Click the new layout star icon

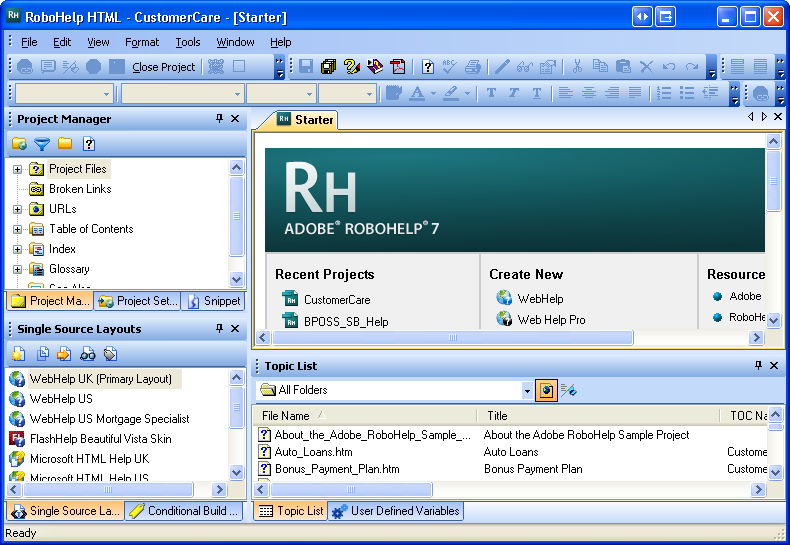18,355
